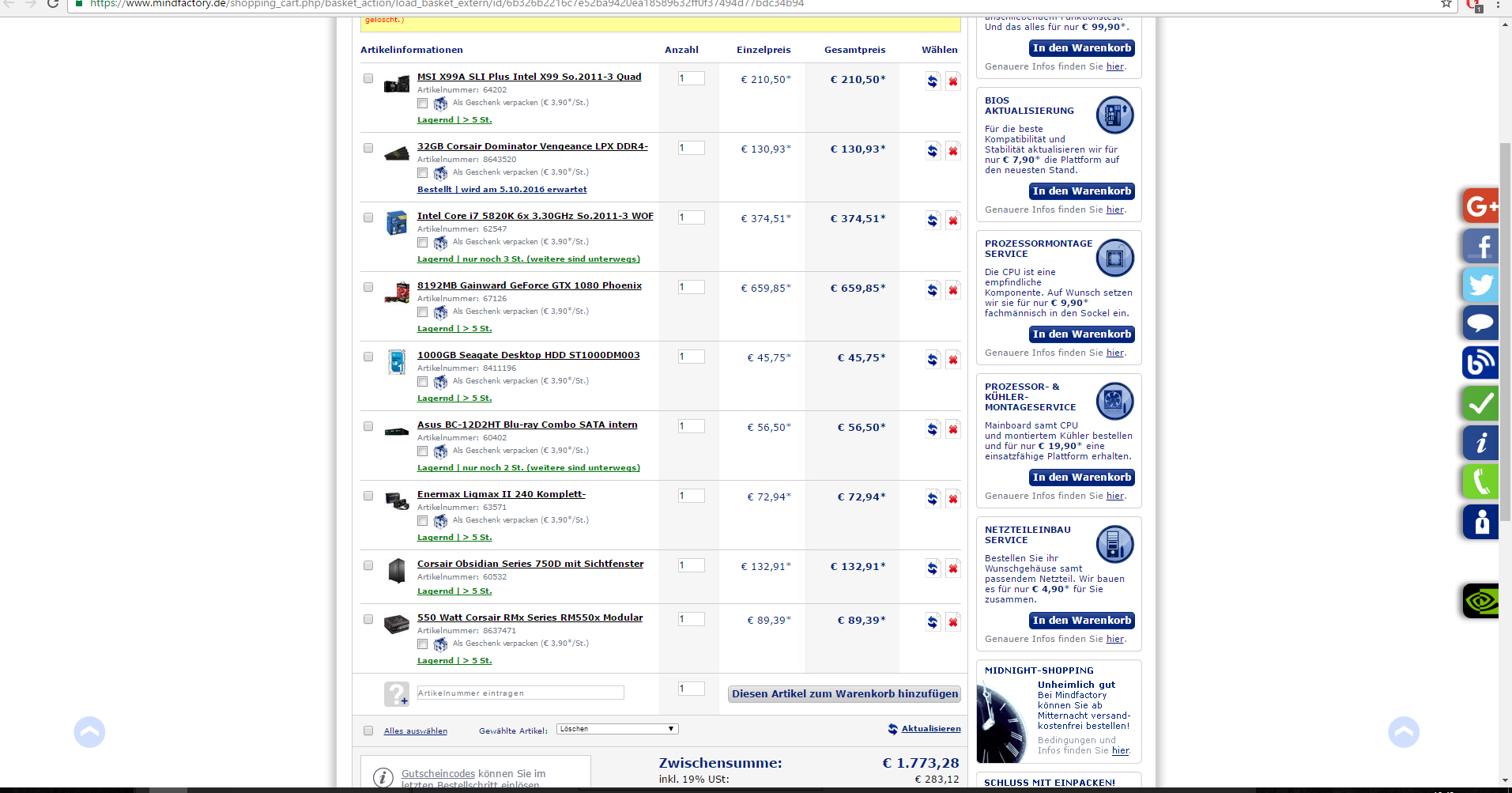This screenshot has height=793, width=1512.
Task: Check the 'Alles auswählen' checkbox
Action: pos(368,731)
